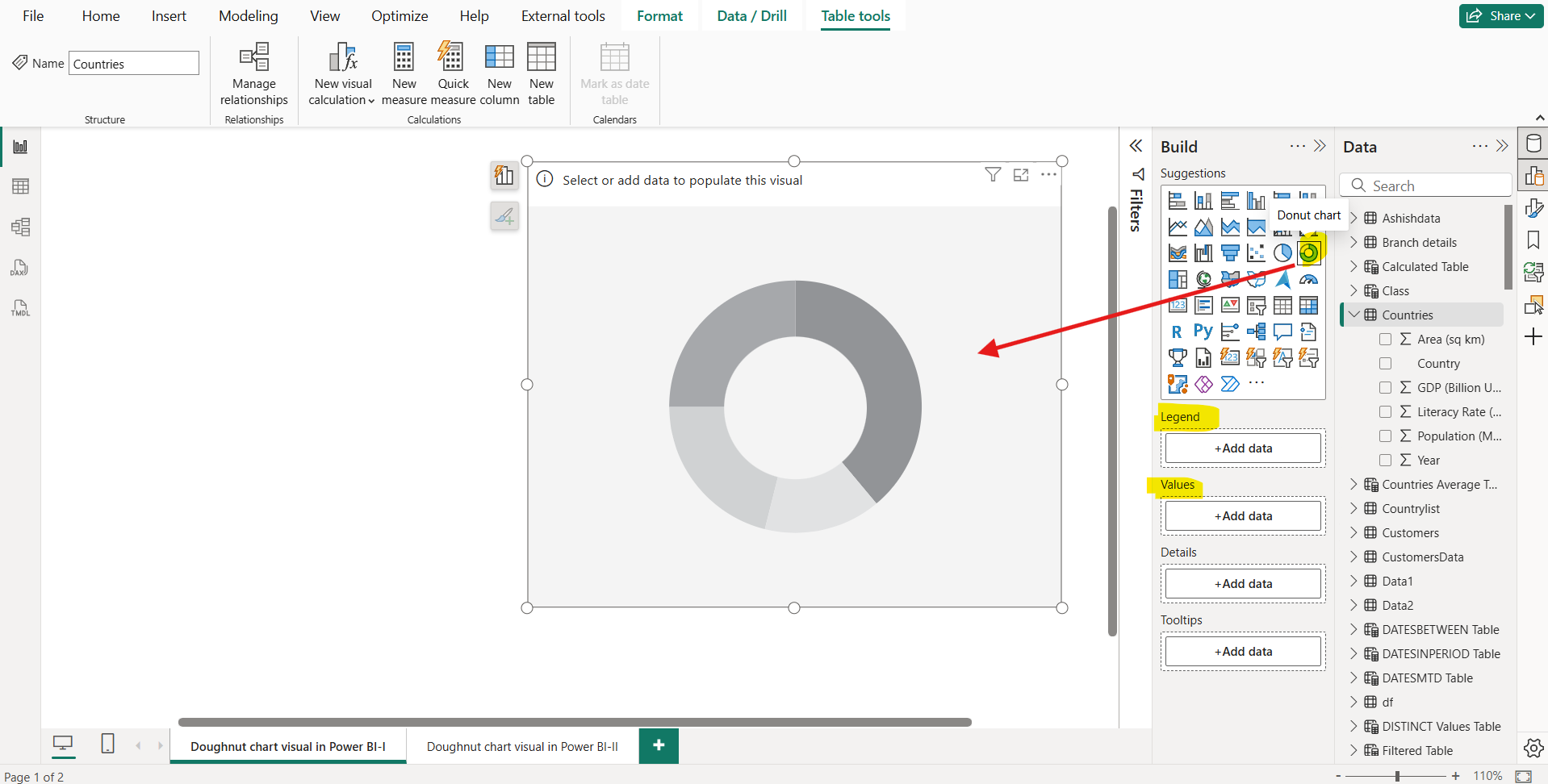Add data to the Legend field well

pyautogui.click(x=1243, y=448)
